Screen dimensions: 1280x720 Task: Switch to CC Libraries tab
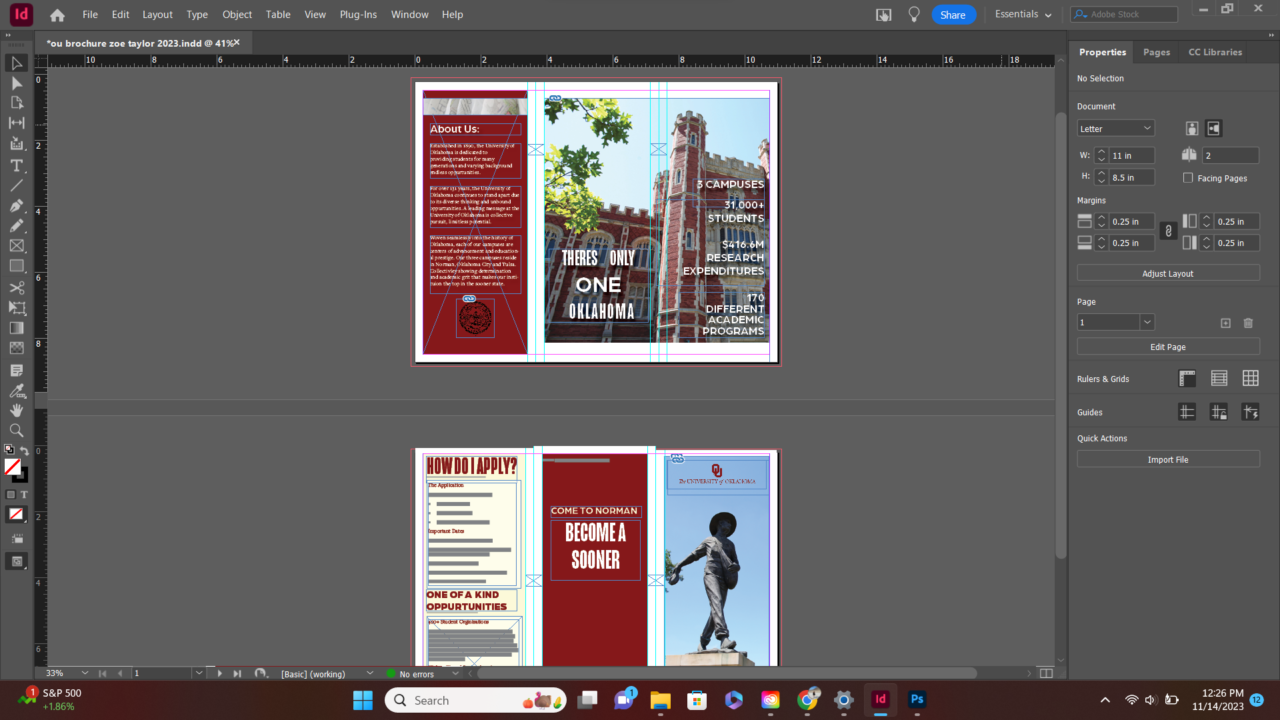point(1215,52)
